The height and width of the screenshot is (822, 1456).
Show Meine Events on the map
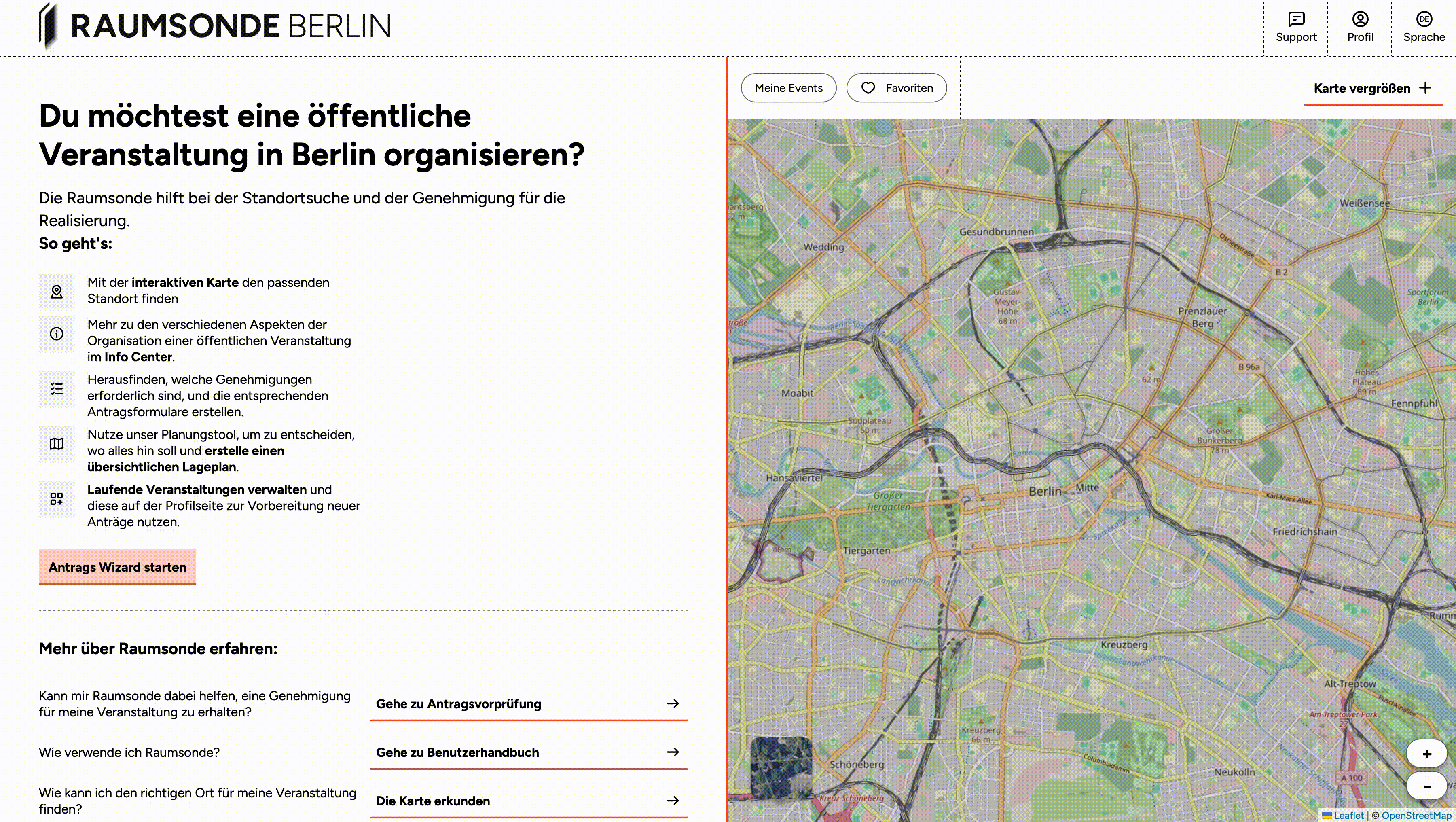click(789, 88)
